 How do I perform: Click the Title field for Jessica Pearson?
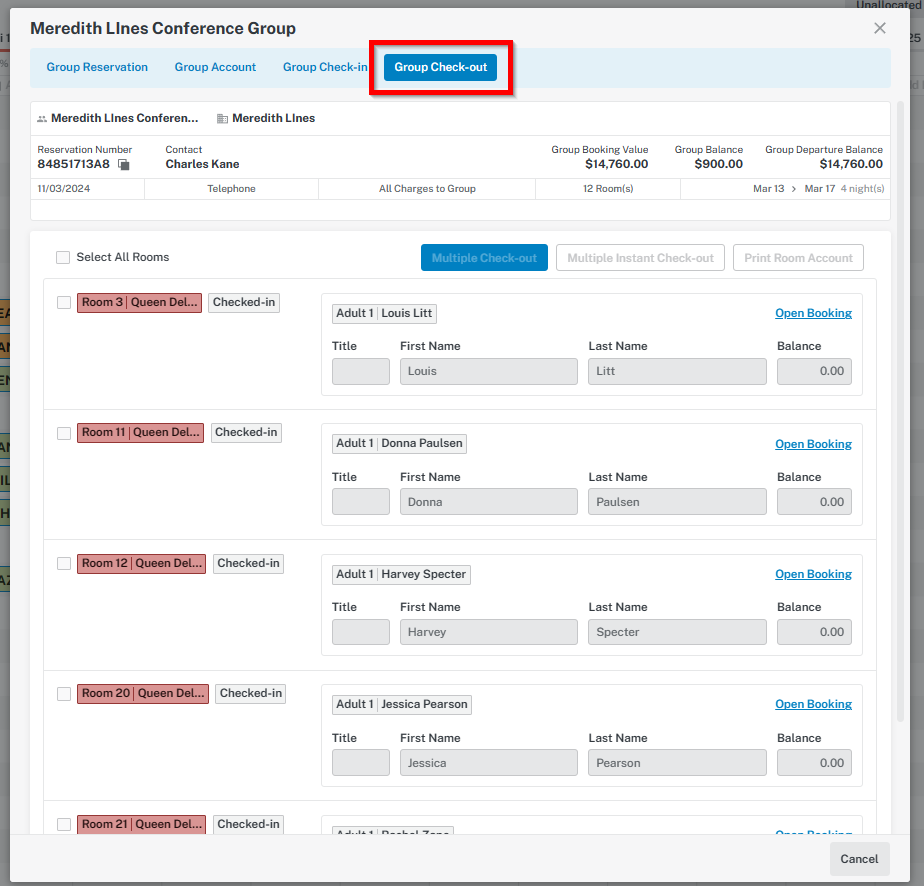(x=361, y=763)
